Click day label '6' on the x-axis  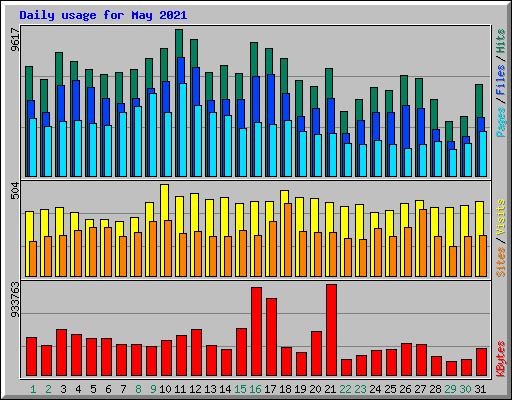pos(108,389)
